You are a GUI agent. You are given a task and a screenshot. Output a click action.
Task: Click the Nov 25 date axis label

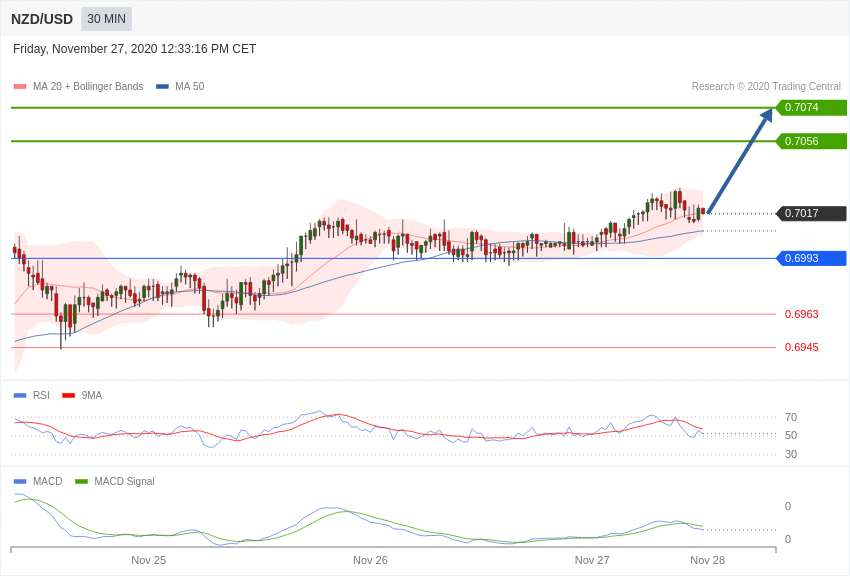pyautogui.click(x=149, y=560)
